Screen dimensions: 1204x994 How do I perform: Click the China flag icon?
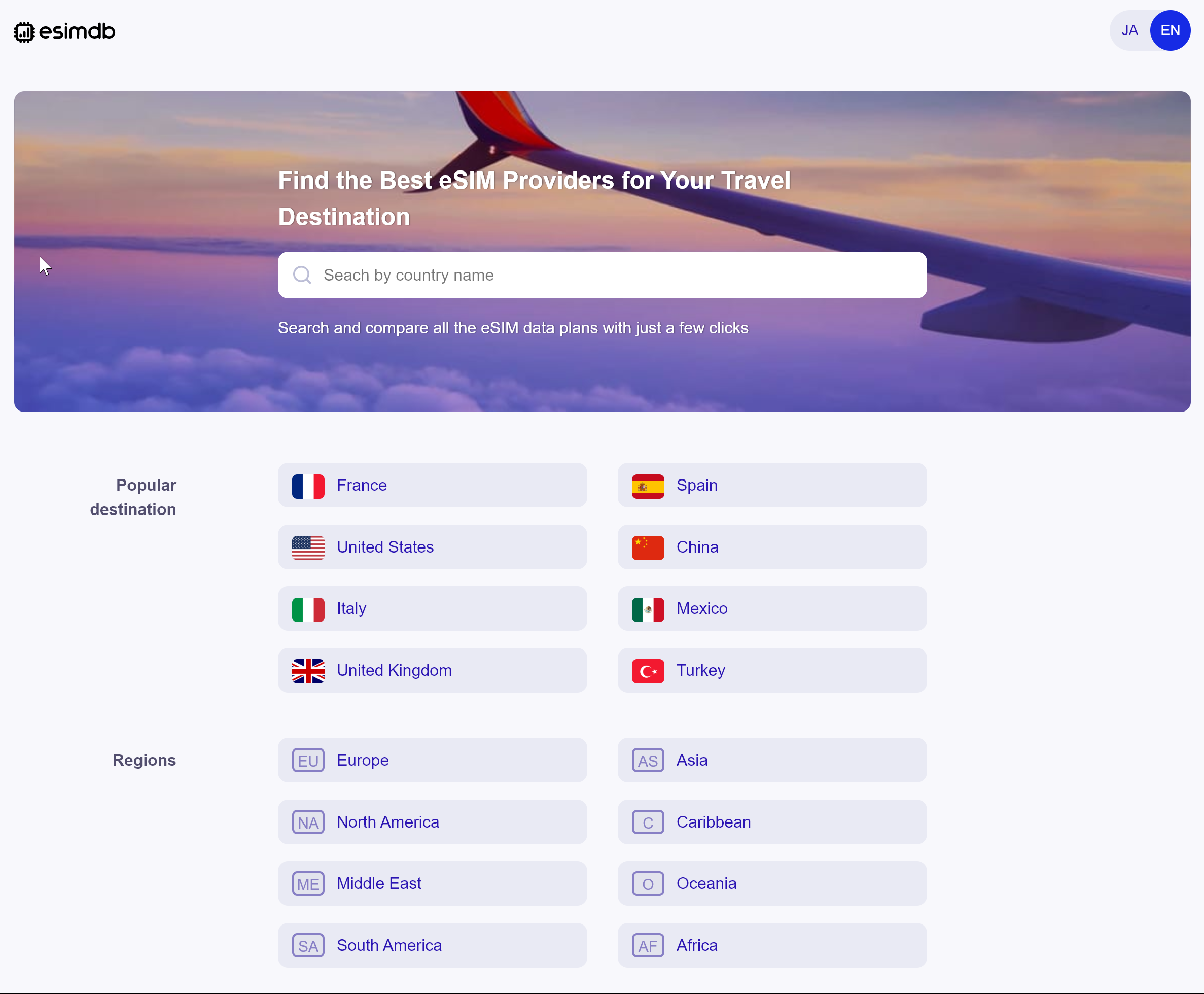(648, 547)
